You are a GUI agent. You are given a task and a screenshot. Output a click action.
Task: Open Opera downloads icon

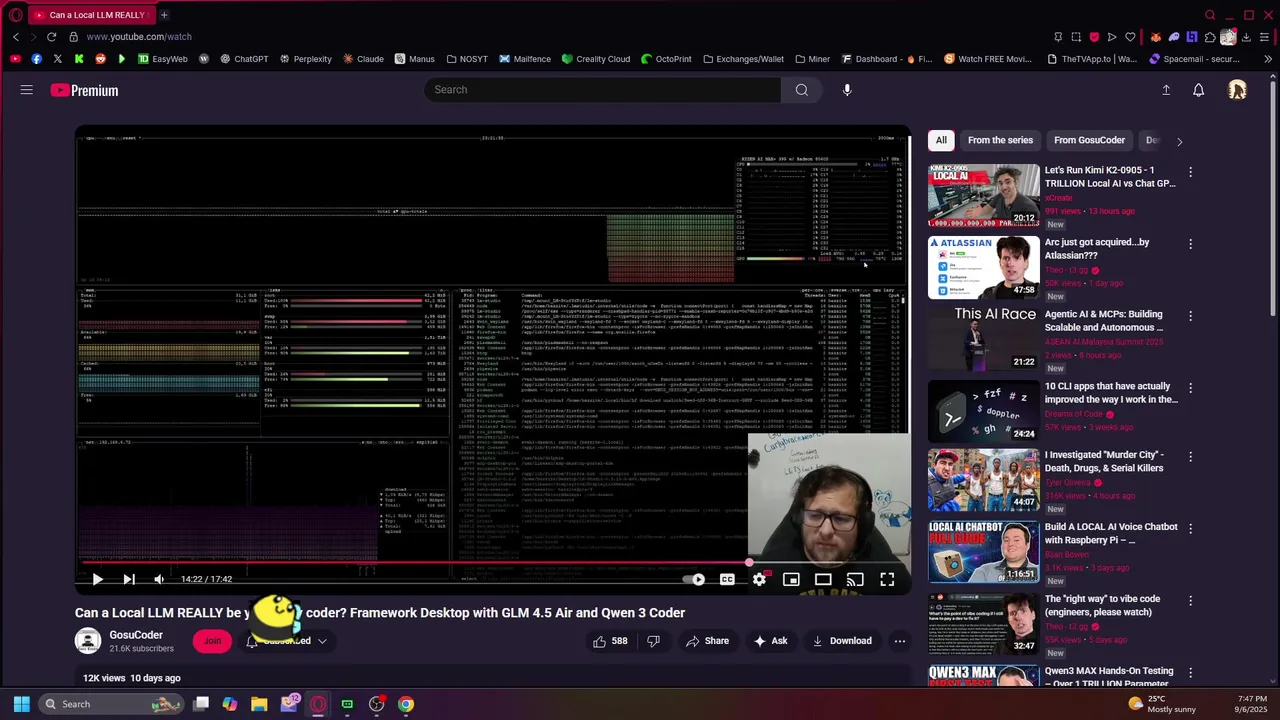coord(1246,37)
